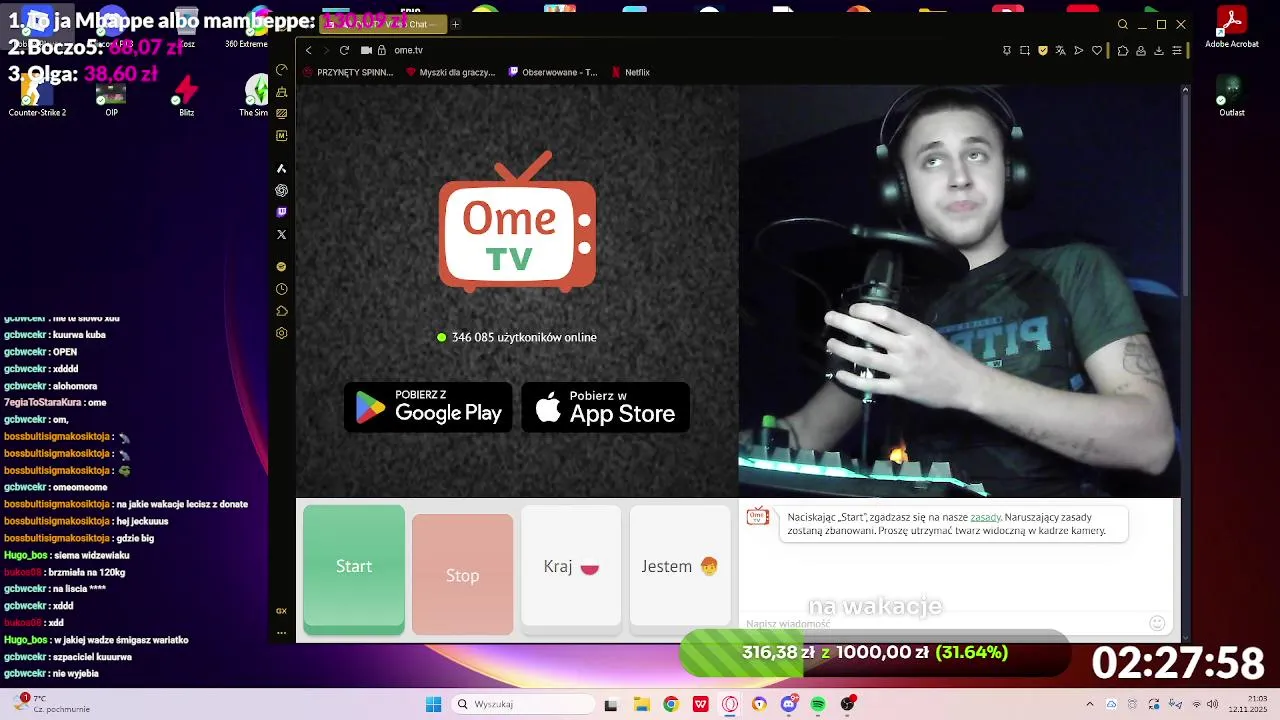Open the translate page icon
Screen dimensions: 1280x720
1061,50
